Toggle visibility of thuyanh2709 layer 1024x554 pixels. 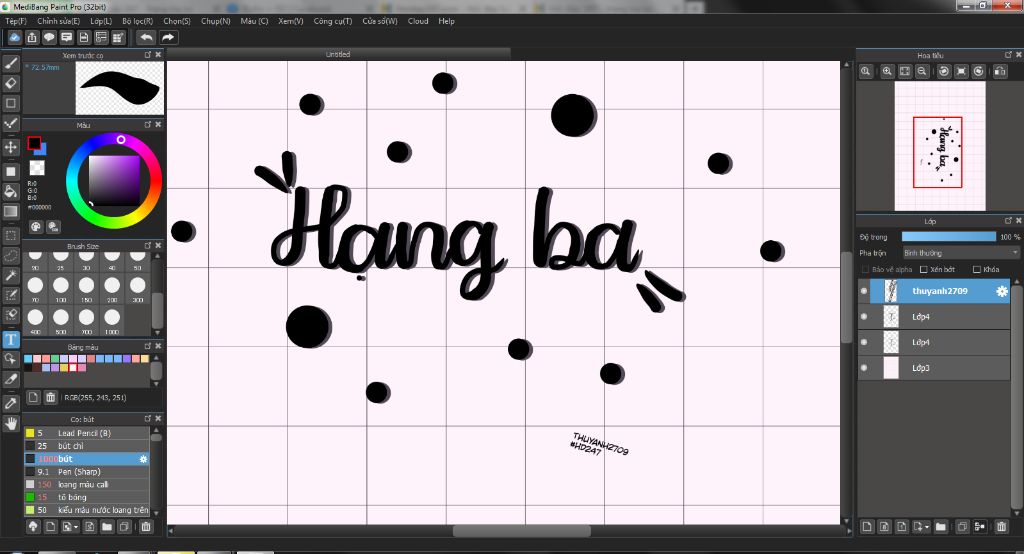864,291
